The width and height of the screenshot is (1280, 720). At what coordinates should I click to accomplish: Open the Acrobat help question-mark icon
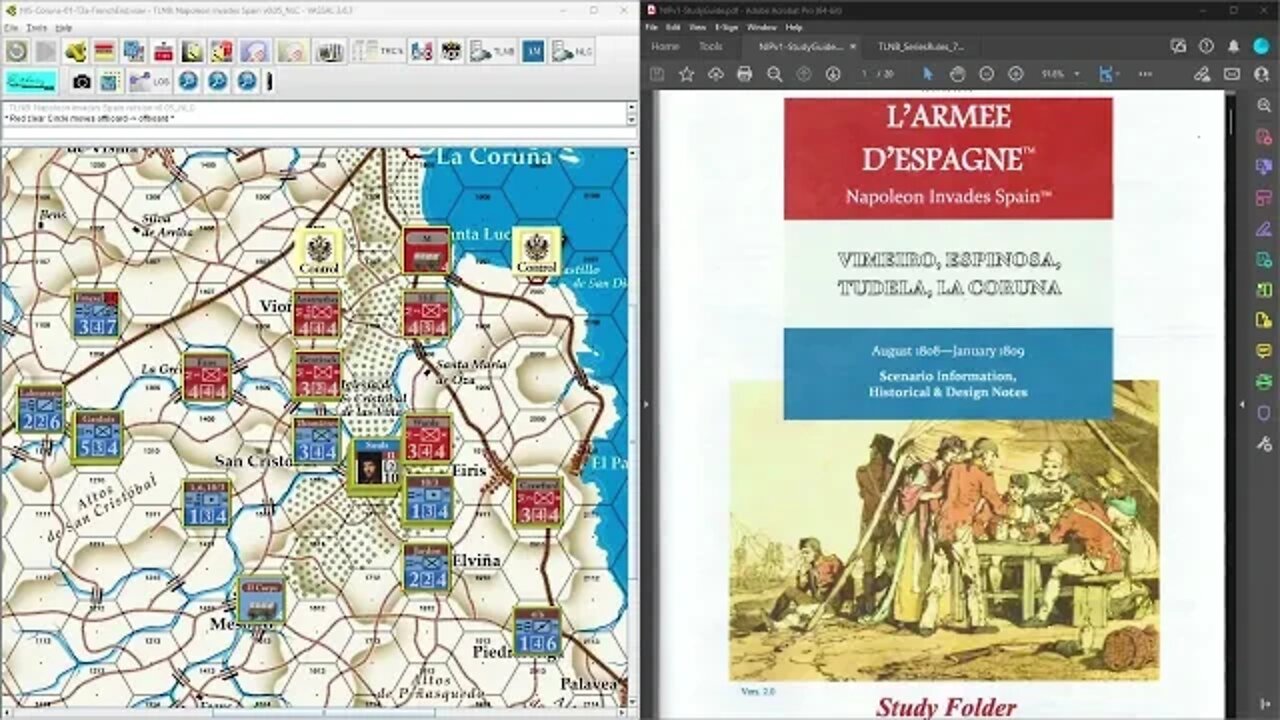point(1206,46)
